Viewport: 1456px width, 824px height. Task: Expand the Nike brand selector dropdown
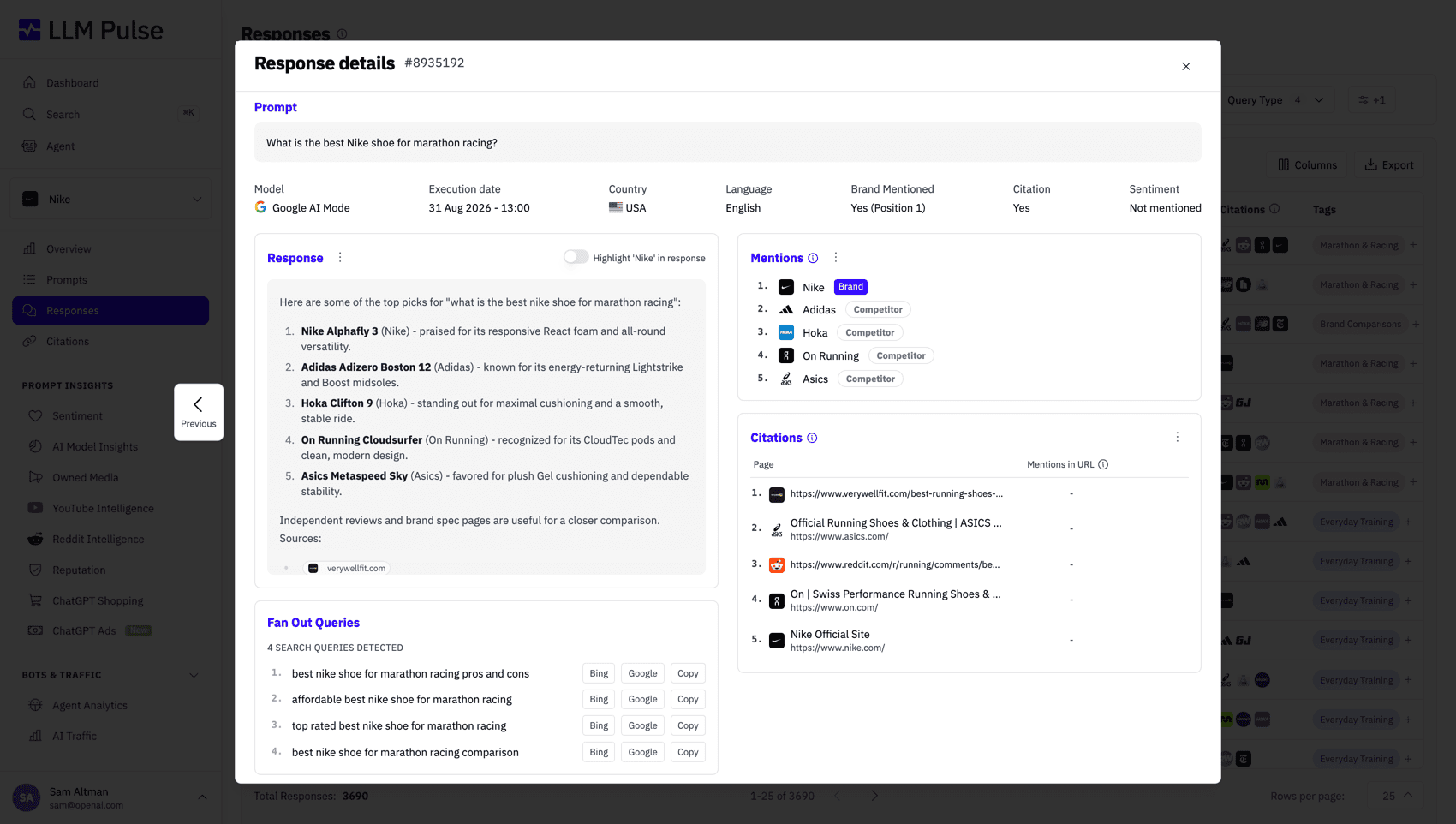click(111, 199)
